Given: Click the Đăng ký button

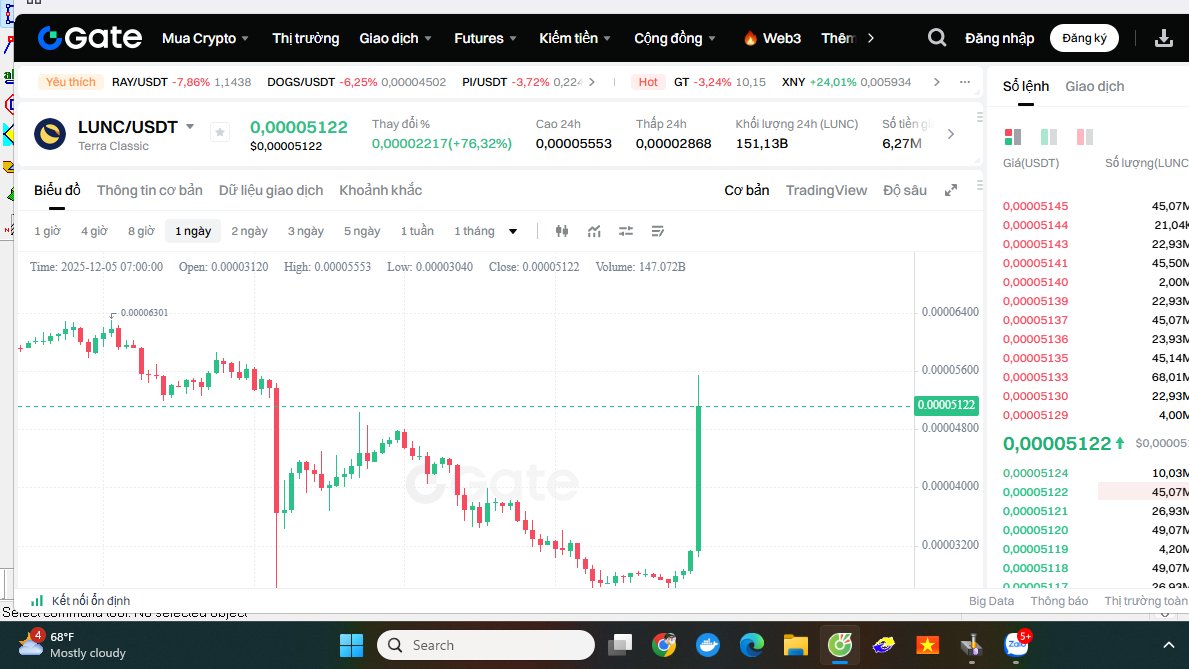Looking at the screenshot, I should tap(1084, 38).
